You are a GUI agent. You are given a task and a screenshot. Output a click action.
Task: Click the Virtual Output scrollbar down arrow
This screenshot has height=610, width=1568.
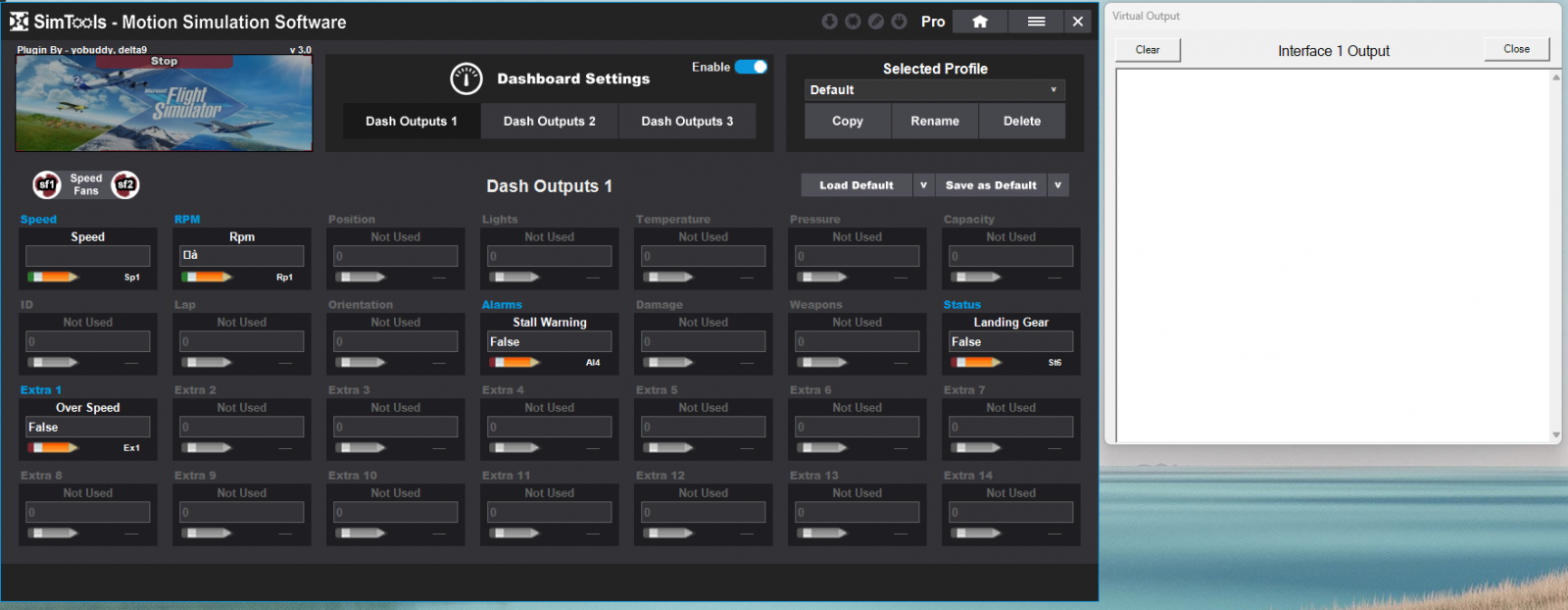1555,434
